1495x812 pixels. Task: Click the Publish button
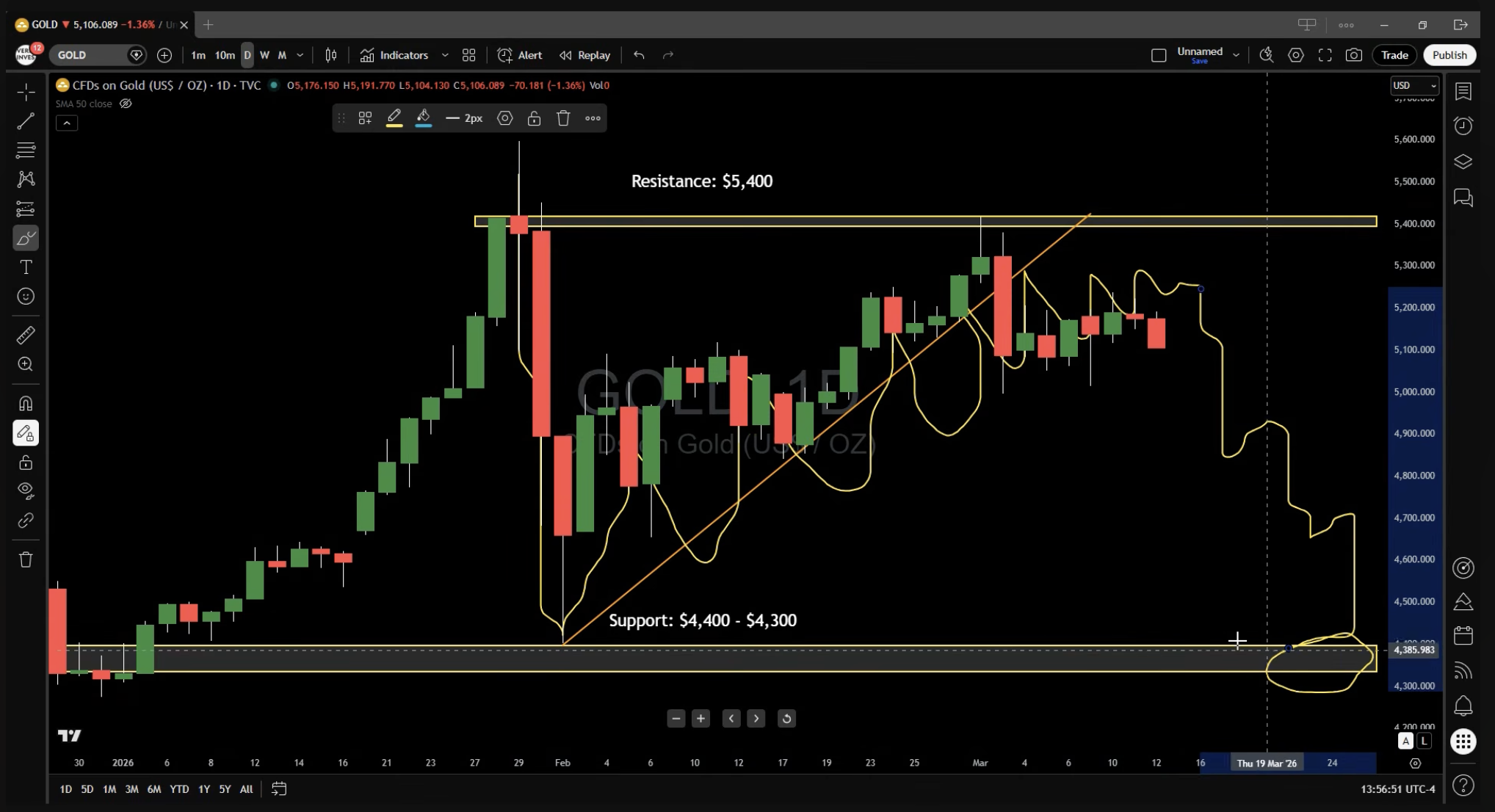(x=1449, y=55)
